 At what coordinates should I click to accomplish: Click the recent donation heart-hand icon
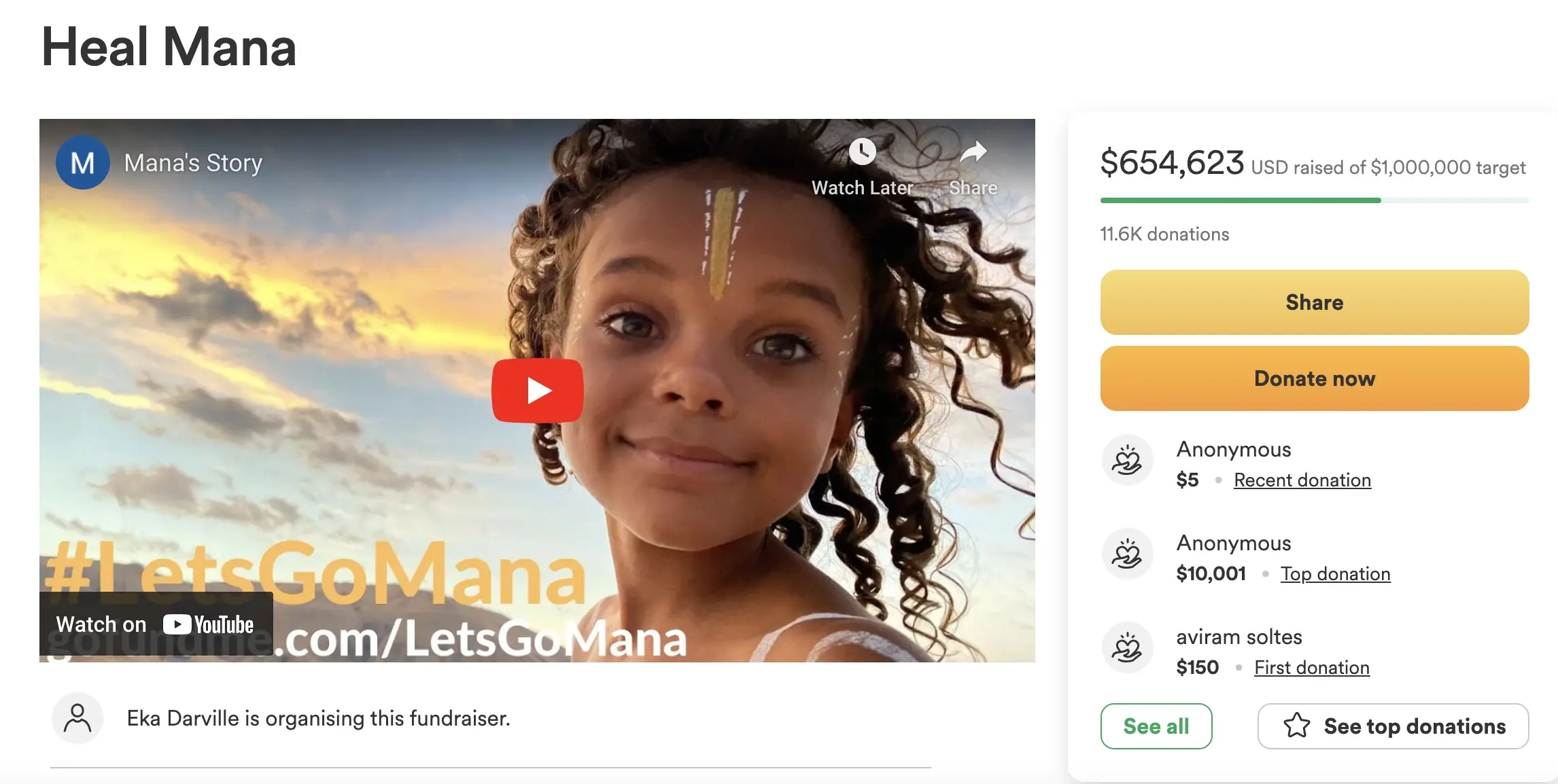pos(1126,461)
